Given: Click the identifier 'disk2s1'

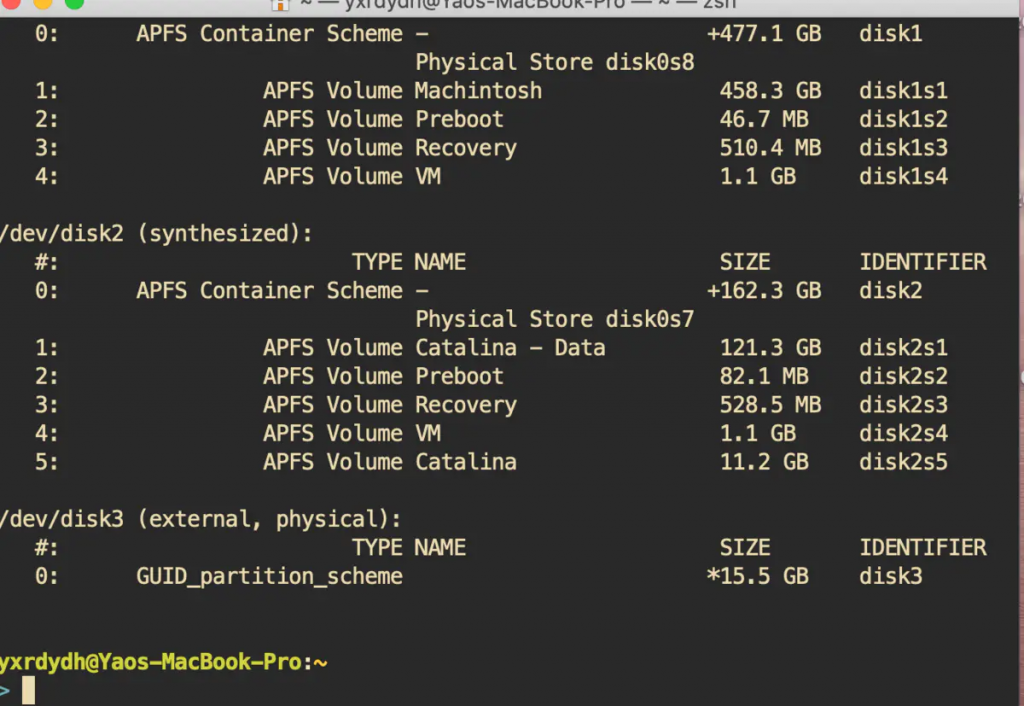Looking at the screenshot, I should [x=903, y=348].
